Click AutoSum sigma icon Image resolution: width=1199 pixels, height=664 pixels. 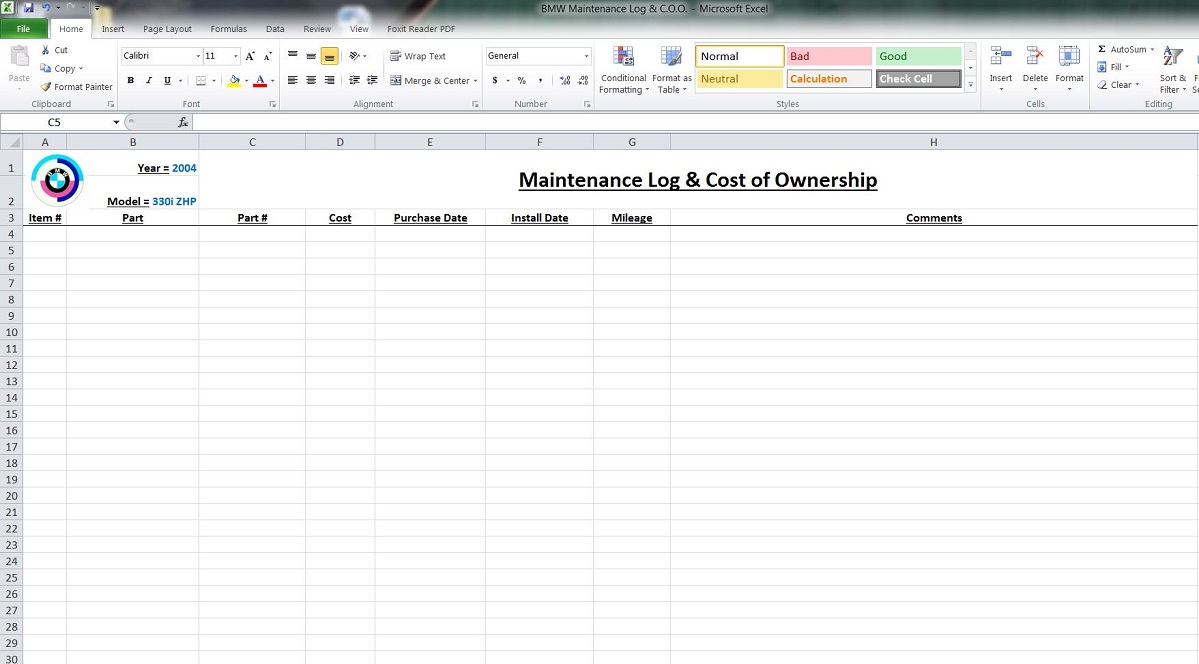(1102, 49)
